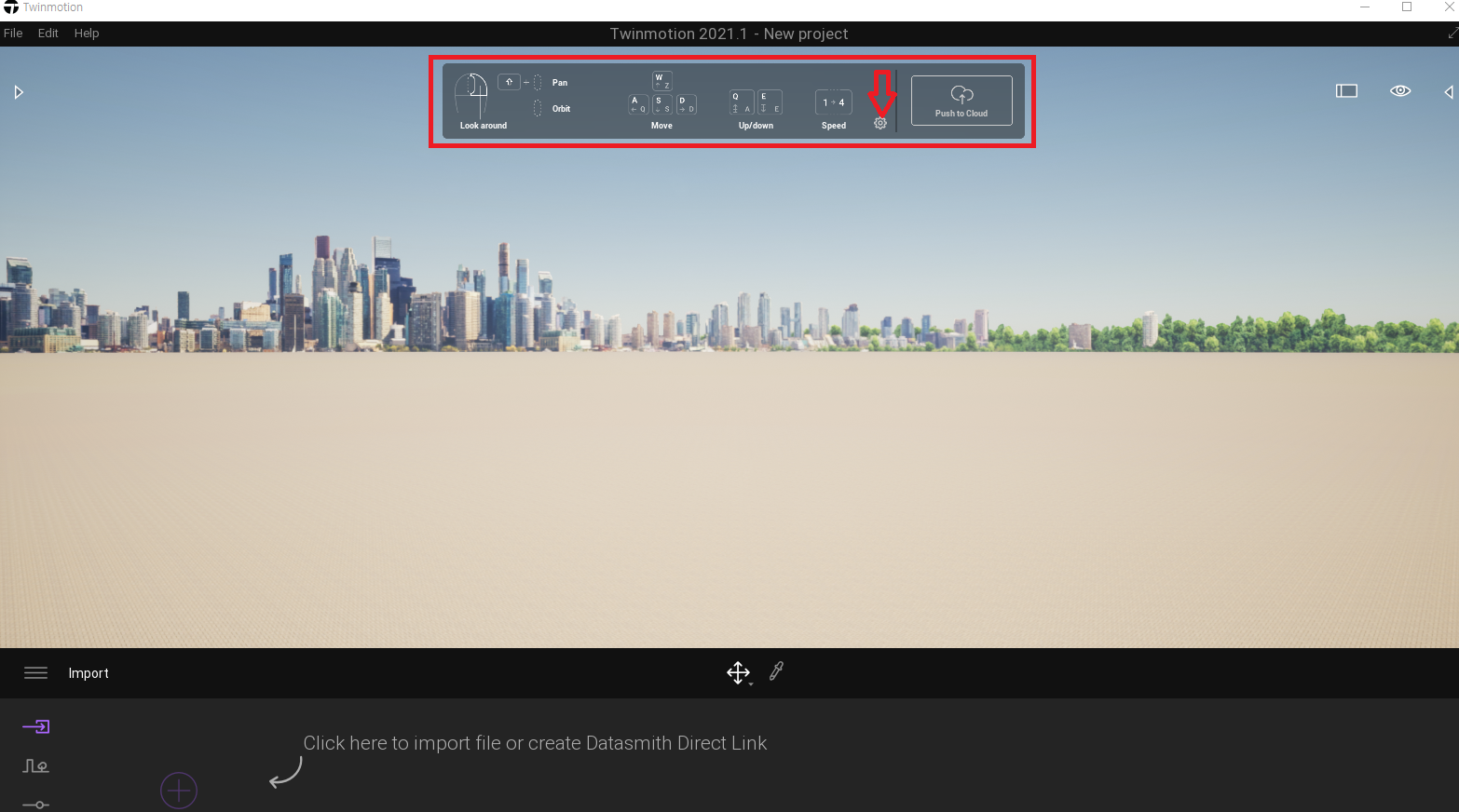Screen dimensions: 1459x812
Task: Click the Q down key icon
Action: point(742,102)
